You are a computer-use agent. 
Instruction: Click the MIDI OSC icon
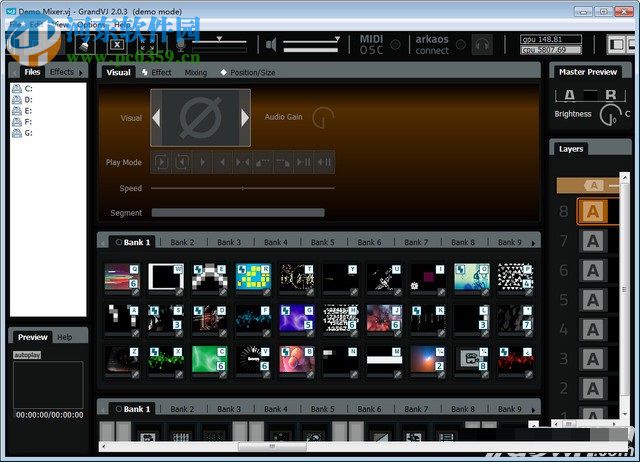pos(372,44)
